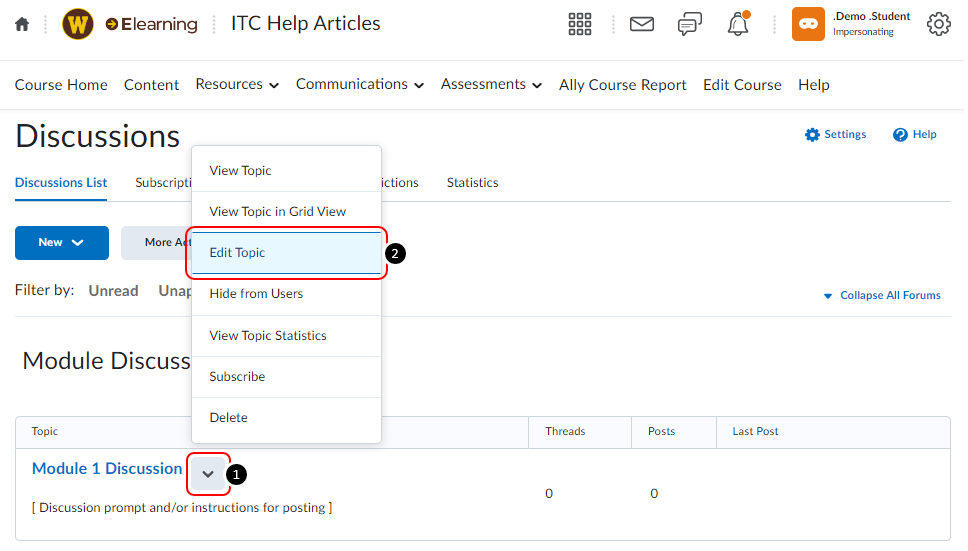968x551 pixels.
Task: Filter by Unread posts
Action: pos(114,291)
